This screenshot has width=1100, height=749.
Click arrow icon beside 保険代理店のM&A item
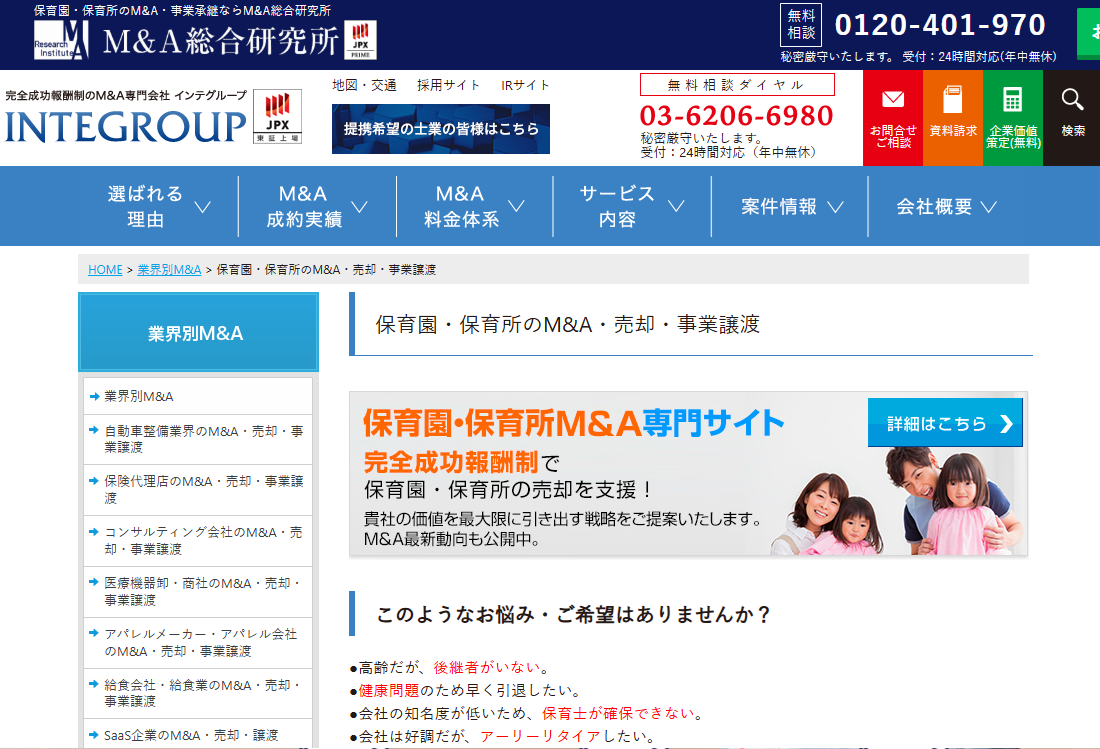point(94,480)
